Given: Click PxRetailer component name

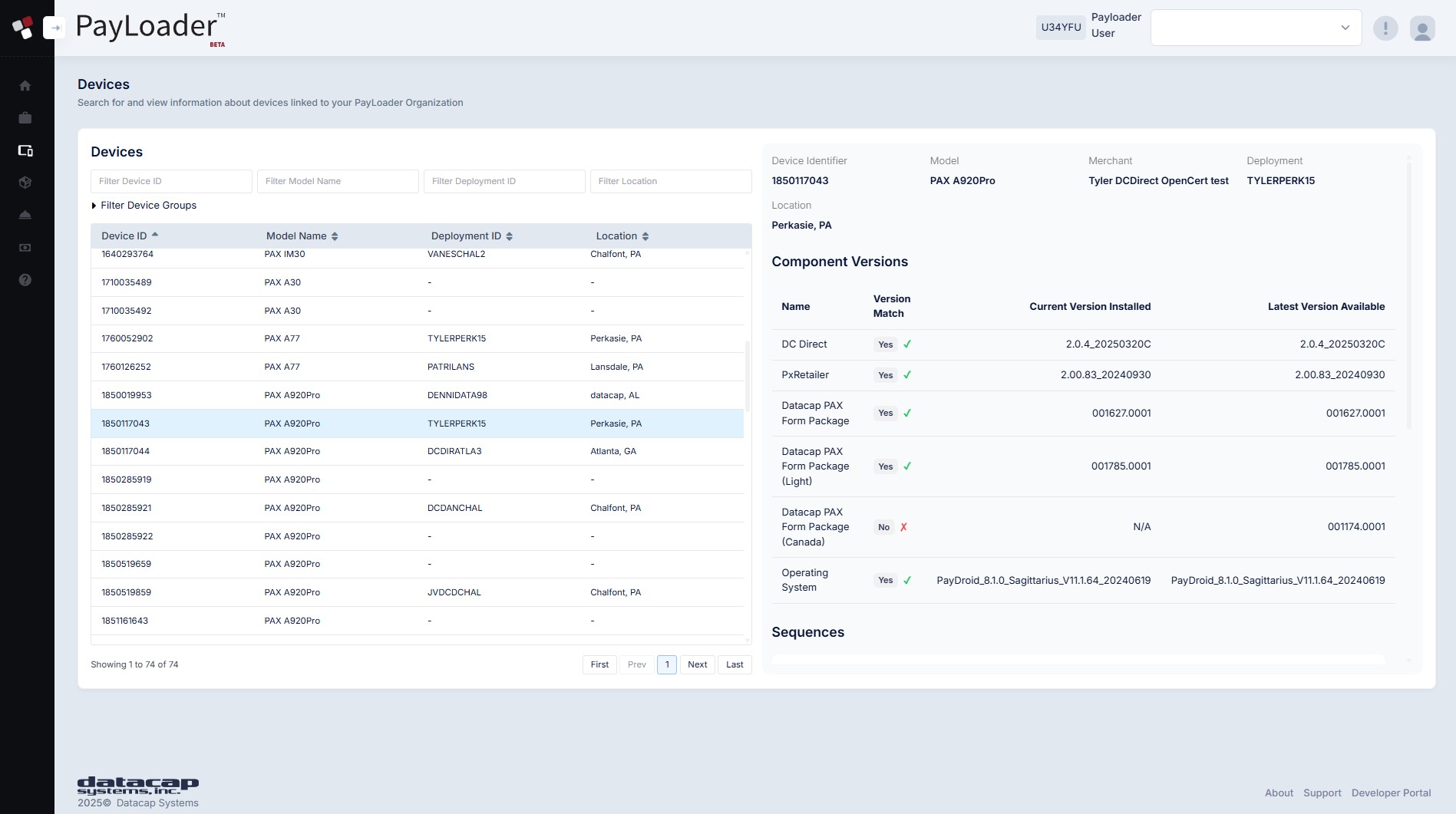Looking at the screenshot, I should (805, 375).
